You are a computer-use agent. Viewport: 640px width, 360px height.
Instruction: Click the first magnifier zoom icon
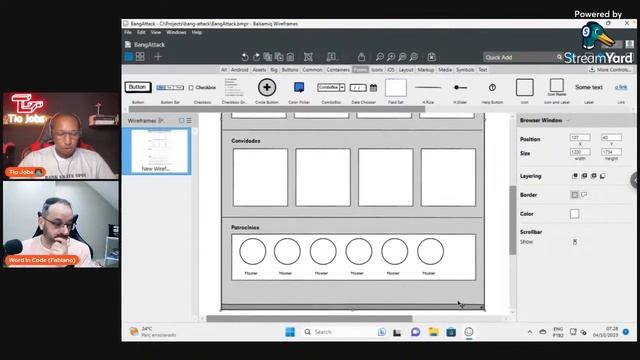(x=380, y=57)
